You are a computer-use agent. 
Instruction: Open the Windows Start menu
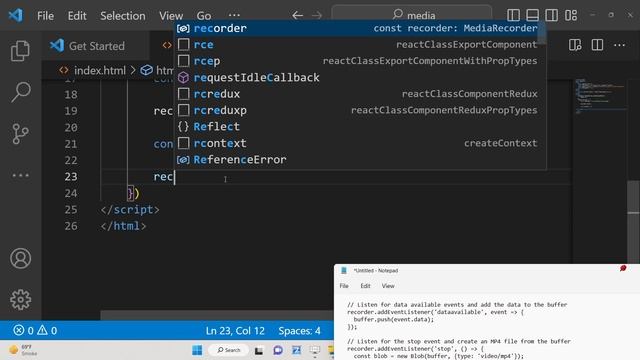tap(197, 350)
